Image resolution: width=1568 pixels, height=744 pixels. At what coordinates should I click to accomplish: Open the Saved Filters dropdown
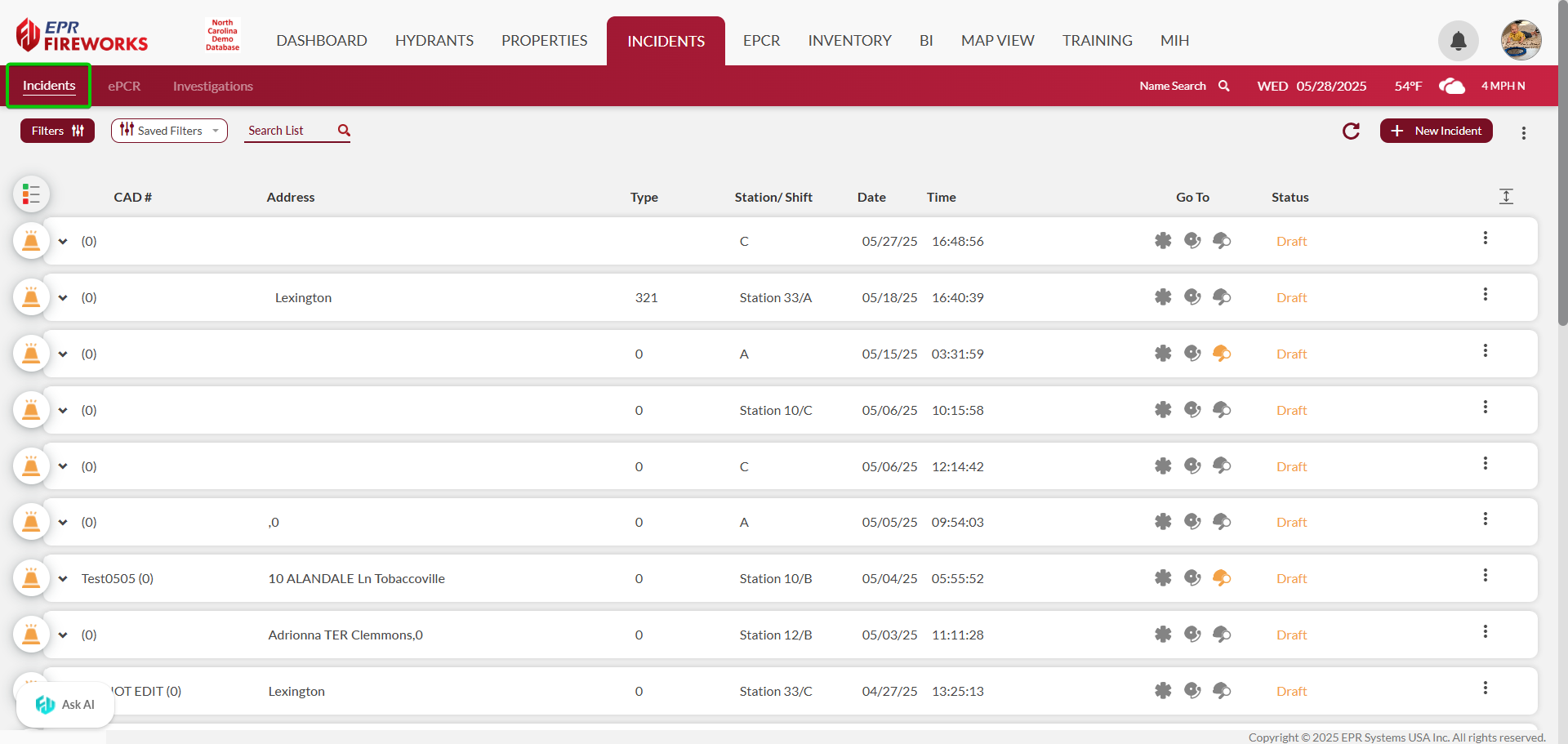pyautogui.click(x=169, y=131)
